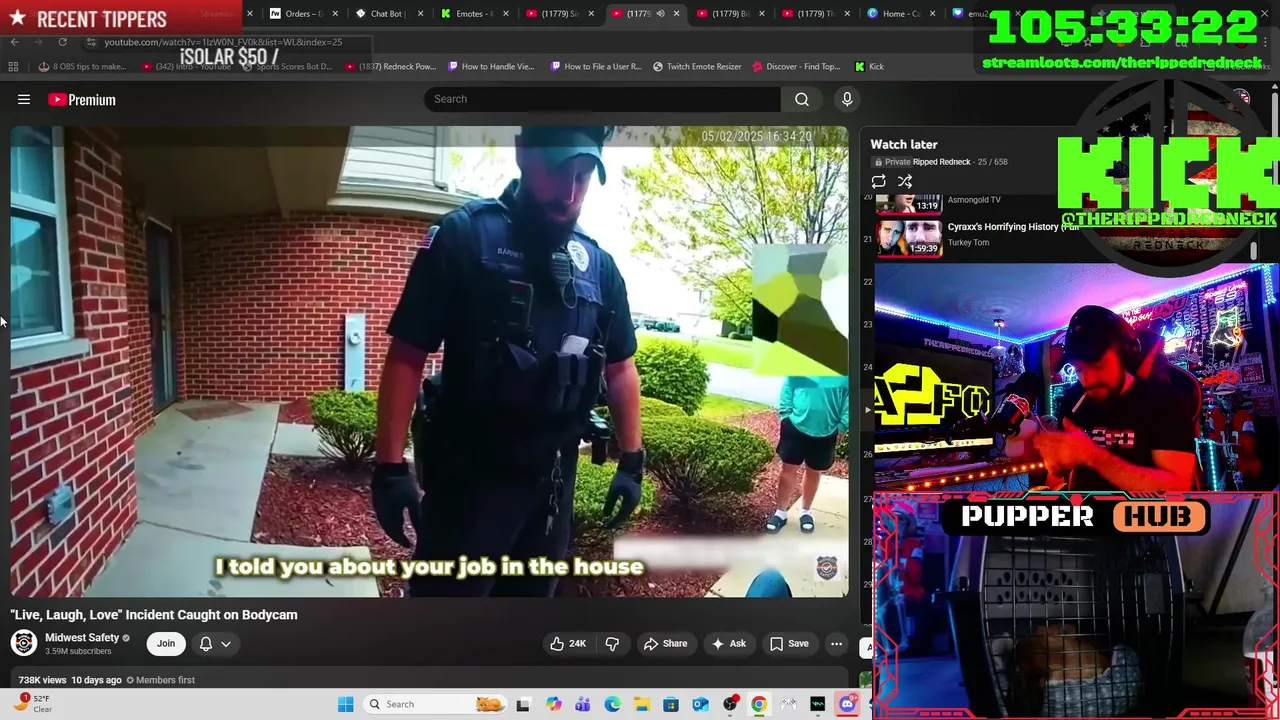
Task: Open the browser apps grid icon
Action: pos(13,67)
